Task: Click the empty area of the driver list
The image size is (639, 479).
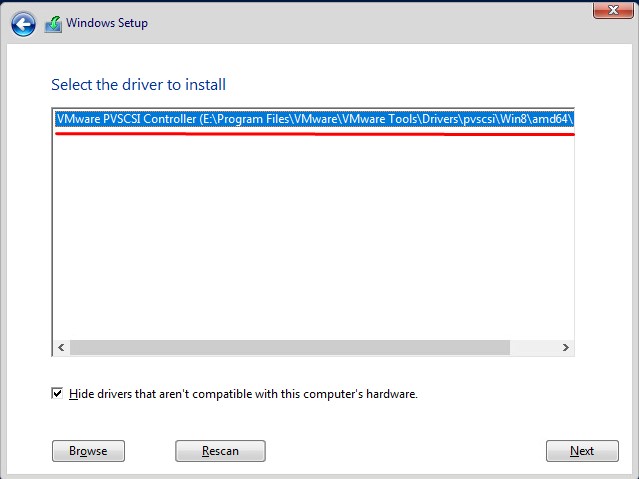Action: click(313, 236)
